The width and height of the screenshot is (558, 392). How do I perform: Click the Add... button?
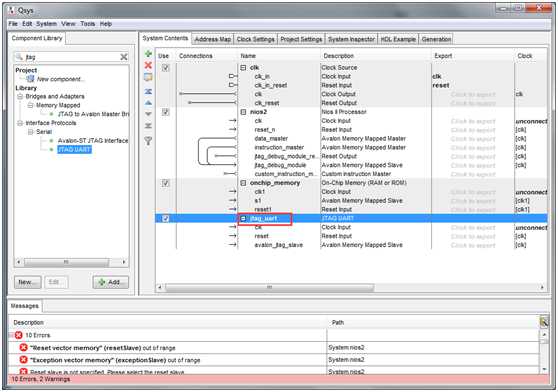tap(111, 282)
